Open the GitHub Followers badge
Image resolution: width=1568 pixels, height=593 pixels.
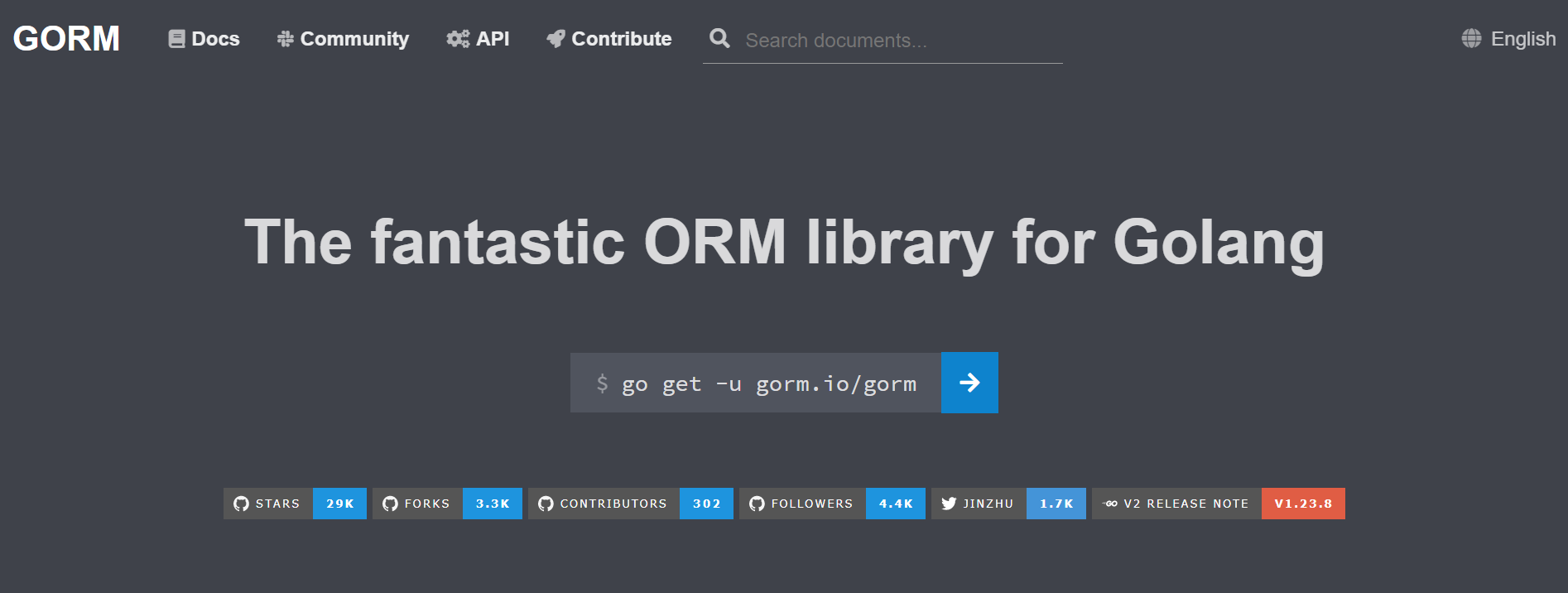(x=832, y=504)
